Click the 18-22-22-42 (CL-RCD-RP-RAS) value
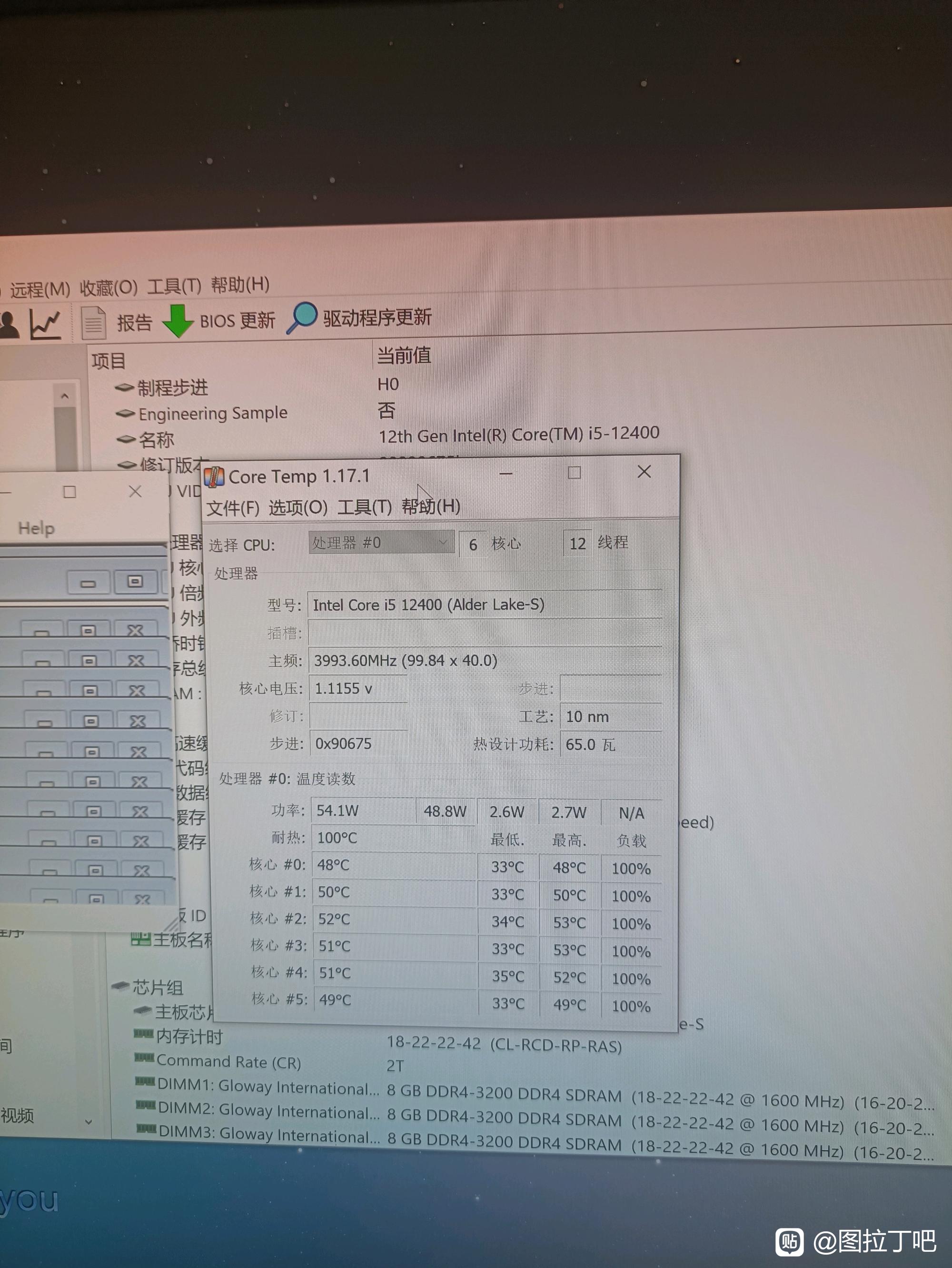 click(x=505, y=1044)
